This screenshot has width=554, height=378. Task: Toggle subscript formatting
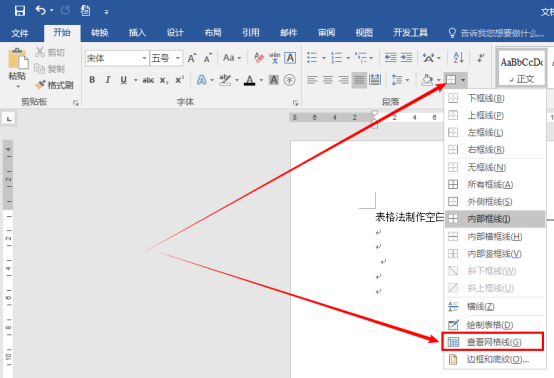coord(164,81)
